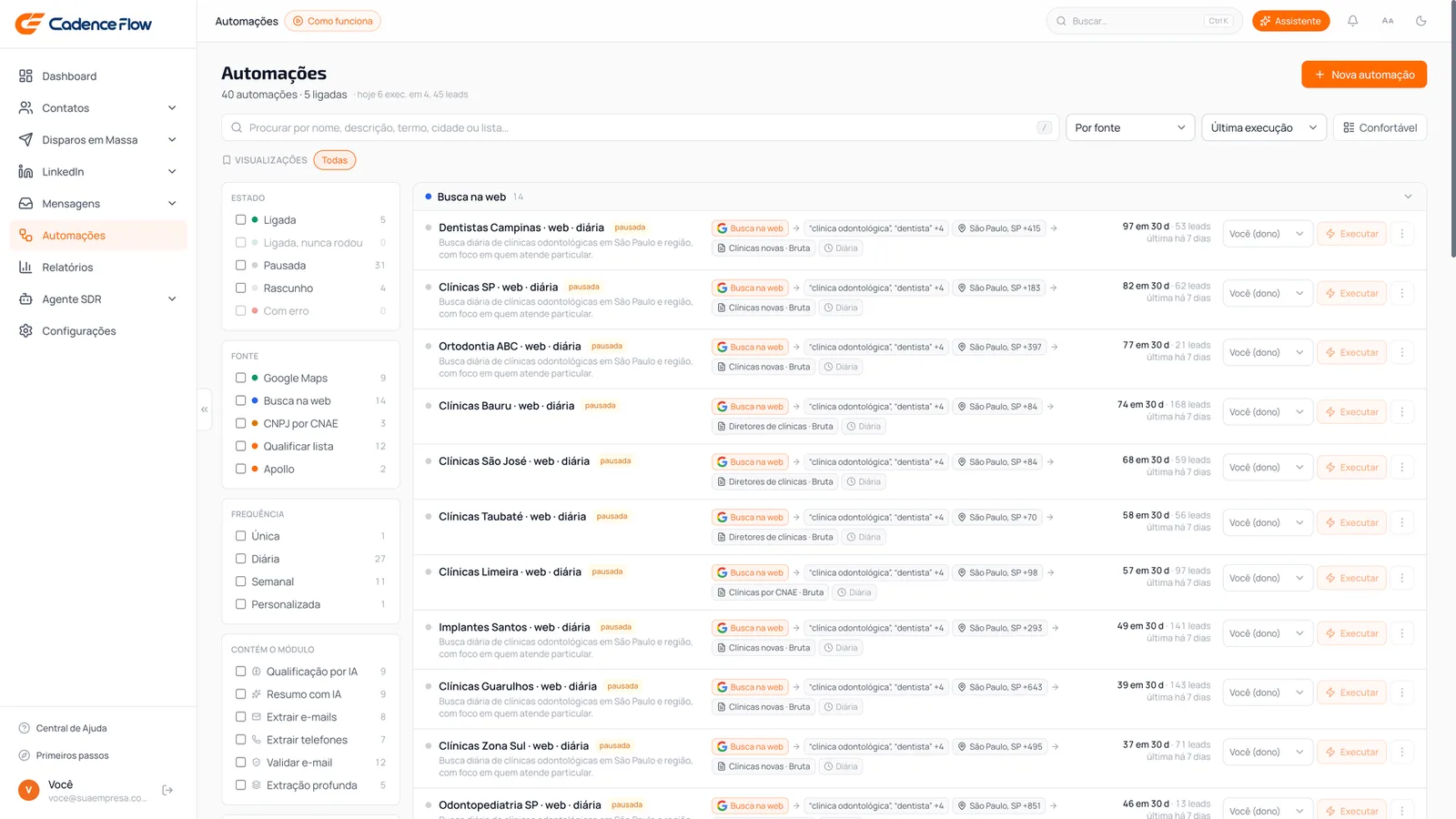The width and height of the screenshot is (1456, 819).
Task: Click the Assistente button
Action: (x=1290, y=21)
